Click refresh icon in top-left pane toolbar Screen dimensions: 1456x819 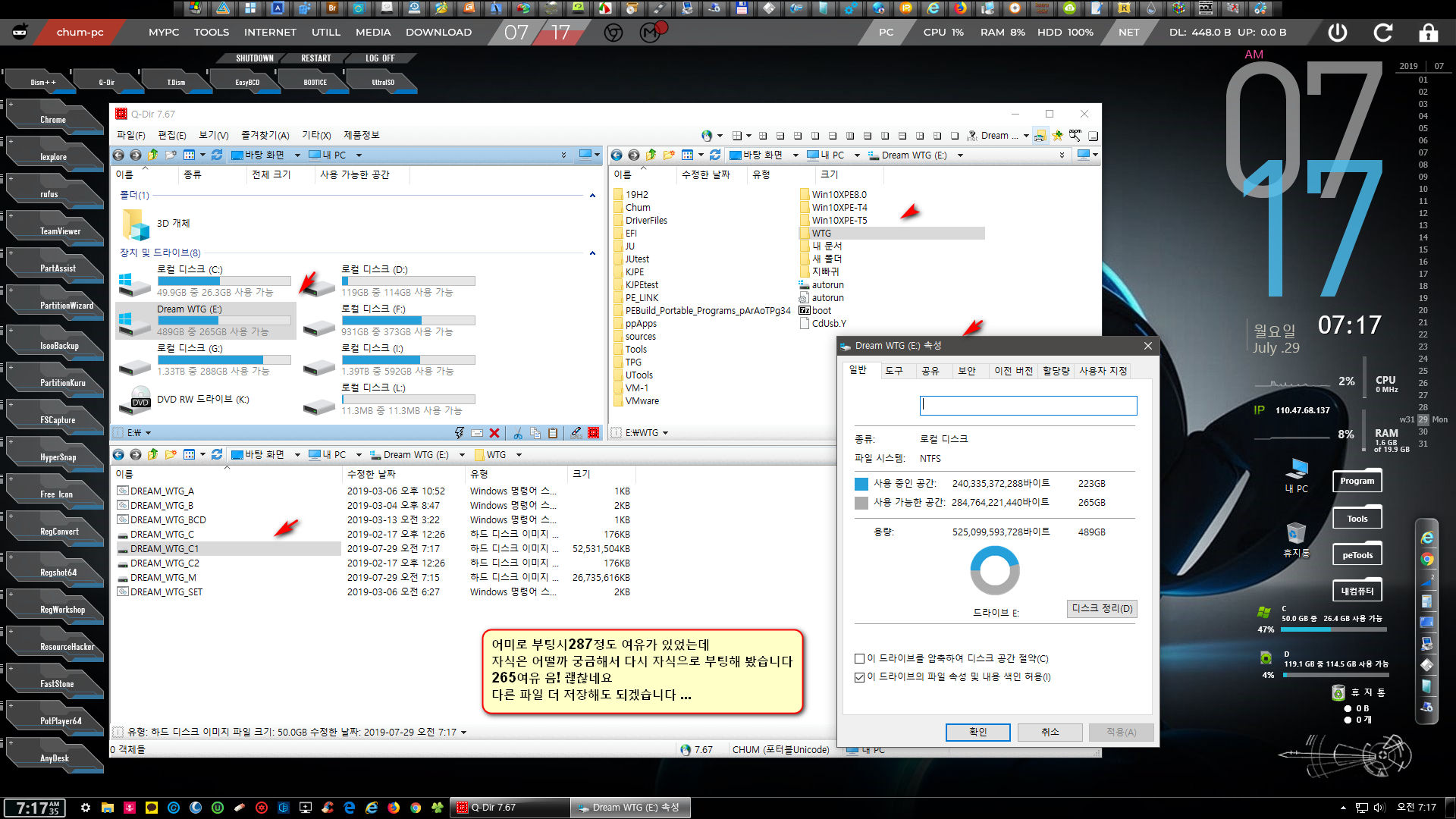coord(217,155)
